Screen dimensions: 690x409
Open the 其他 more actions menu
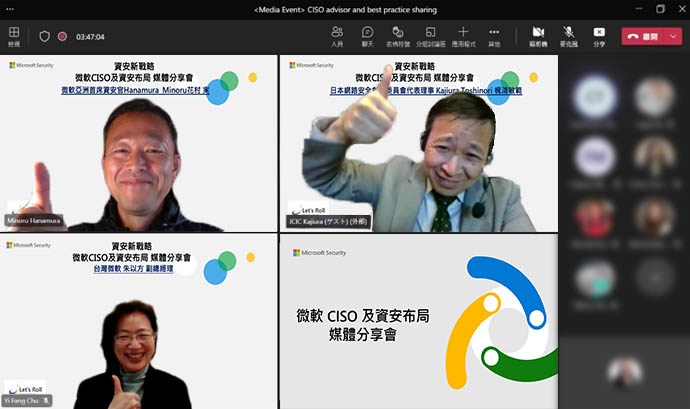click(x=494, y=37)
